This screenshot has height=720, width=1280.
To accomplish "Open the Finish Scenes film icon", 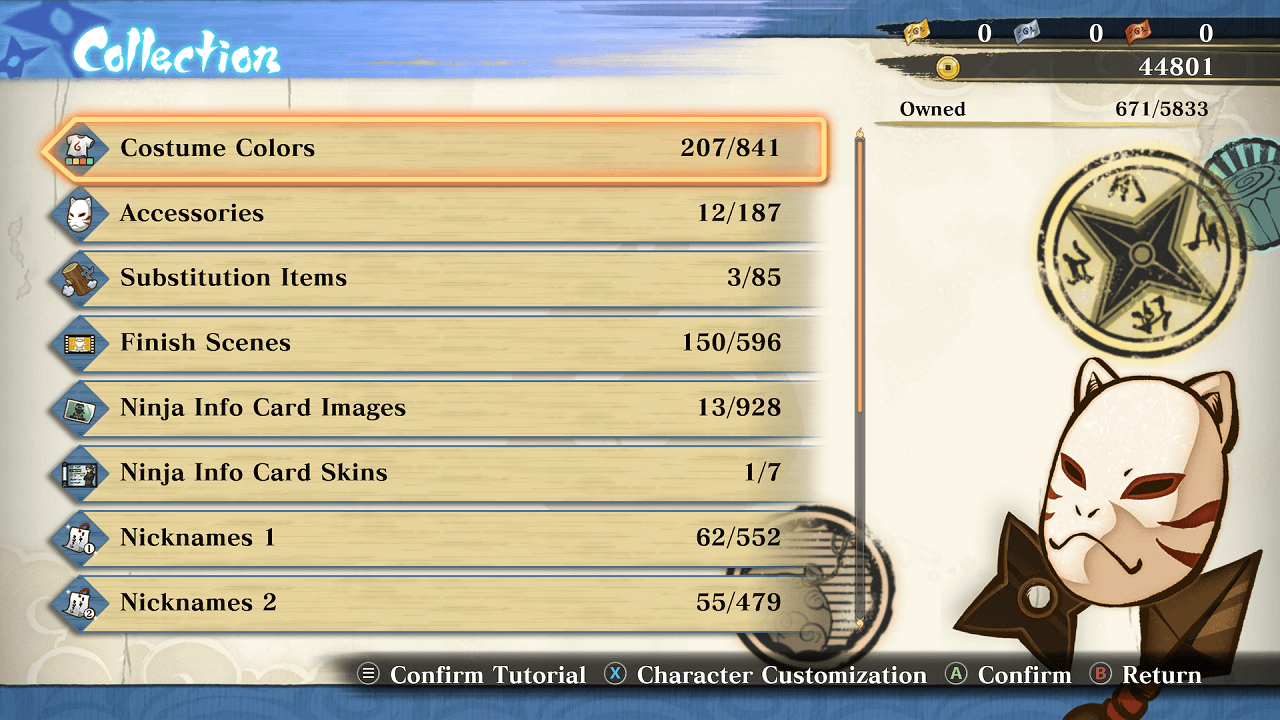I will (80, 344).
